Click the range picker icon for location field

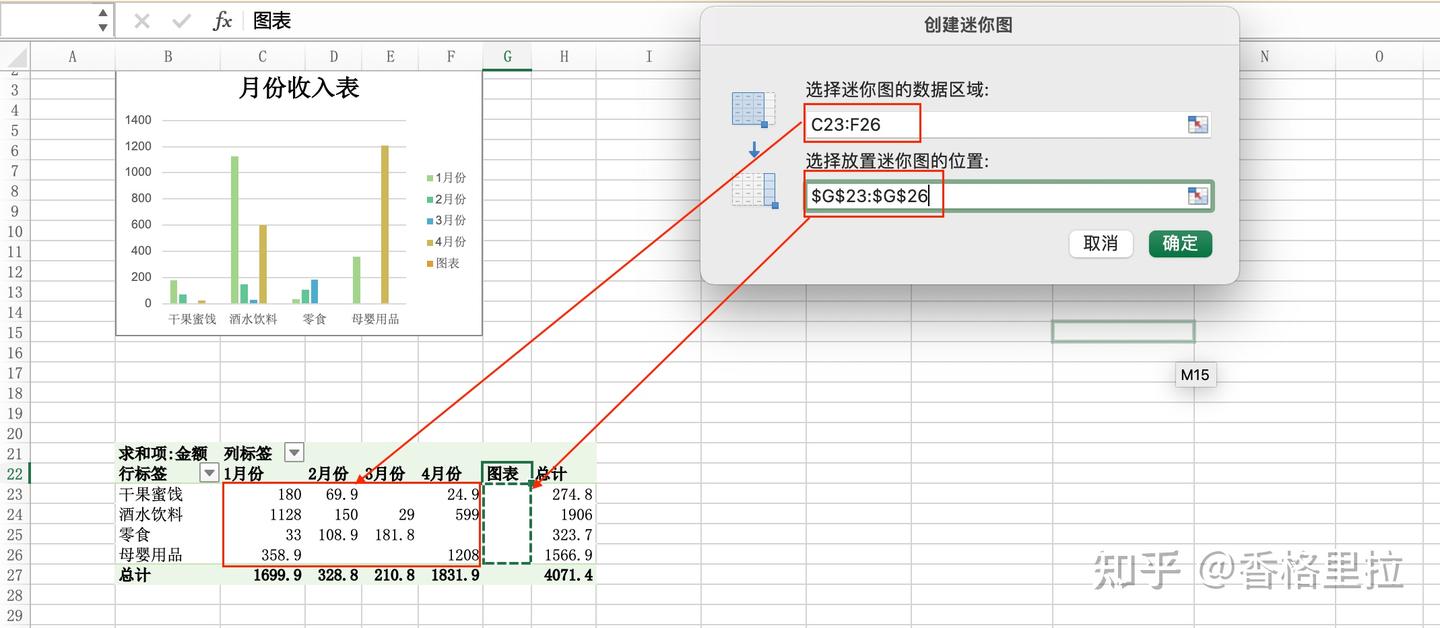click(1198, 196)
